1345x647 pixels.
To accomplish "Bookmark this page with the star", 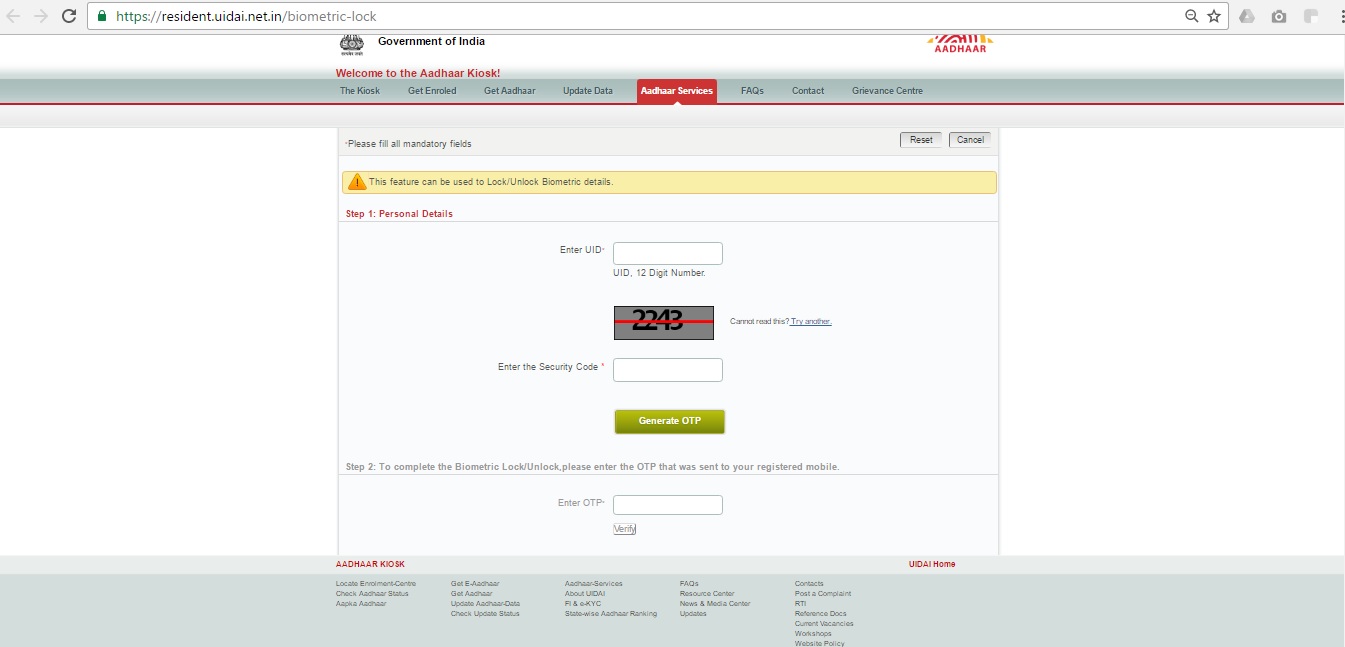I will [1214, 16].
